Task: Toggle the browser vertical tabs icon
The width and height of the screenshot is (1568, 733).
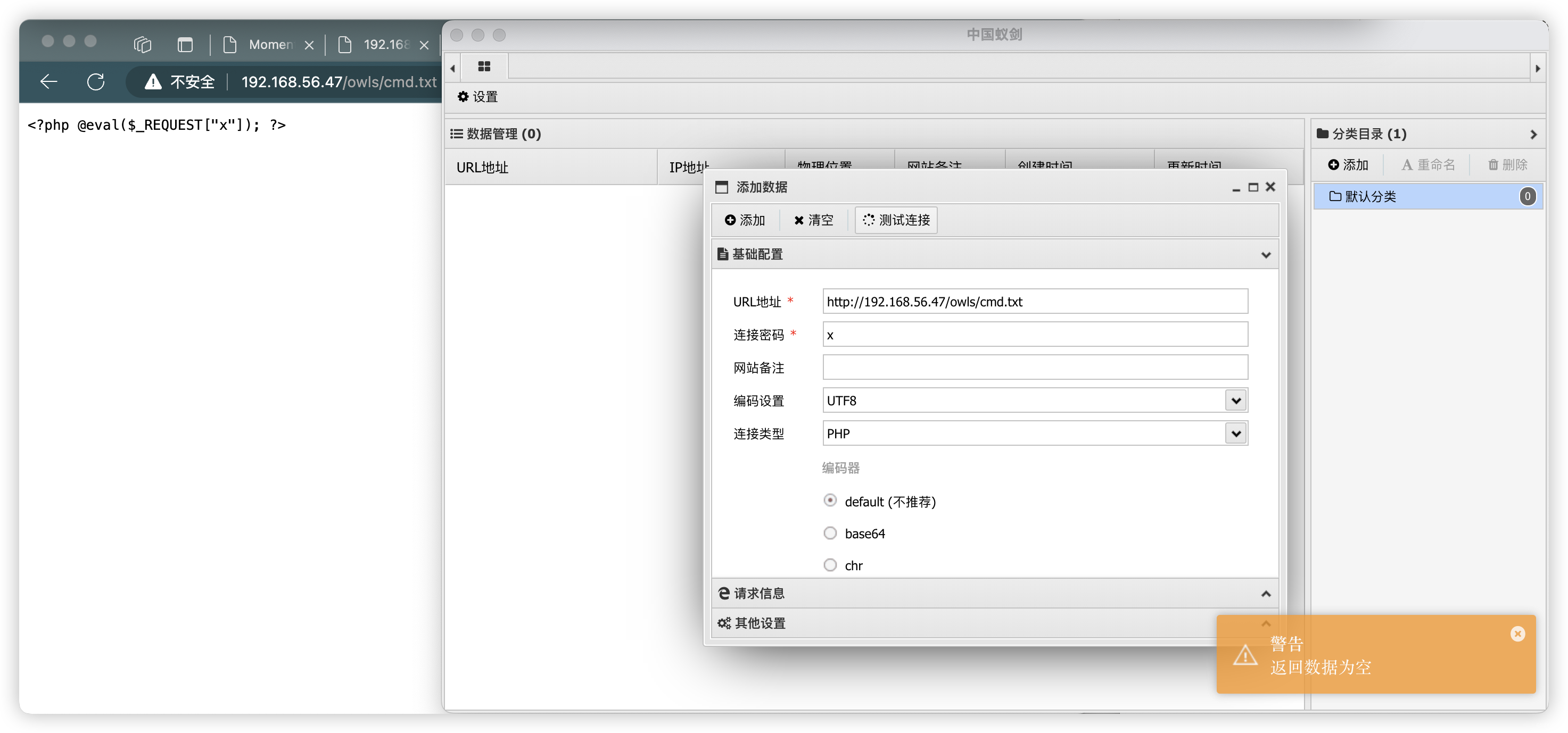Action: 185,44
